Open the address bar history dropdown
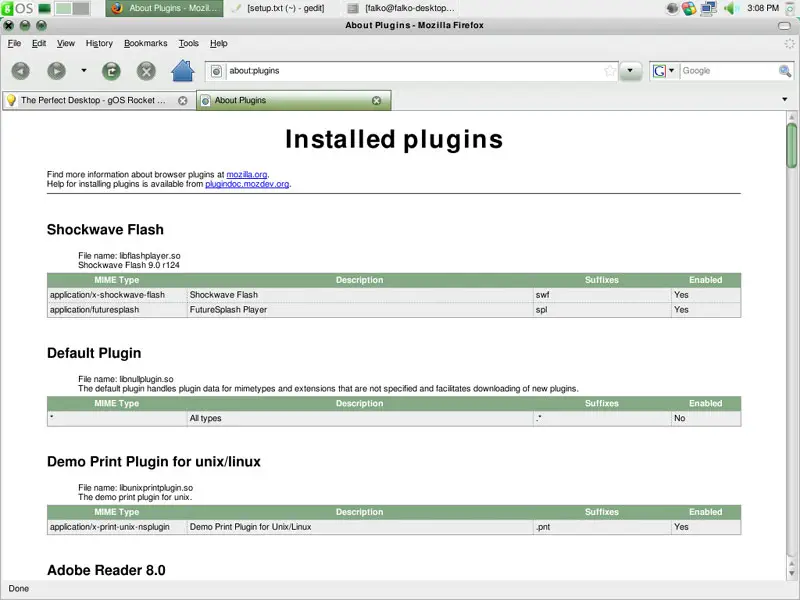 click(630, 71)
